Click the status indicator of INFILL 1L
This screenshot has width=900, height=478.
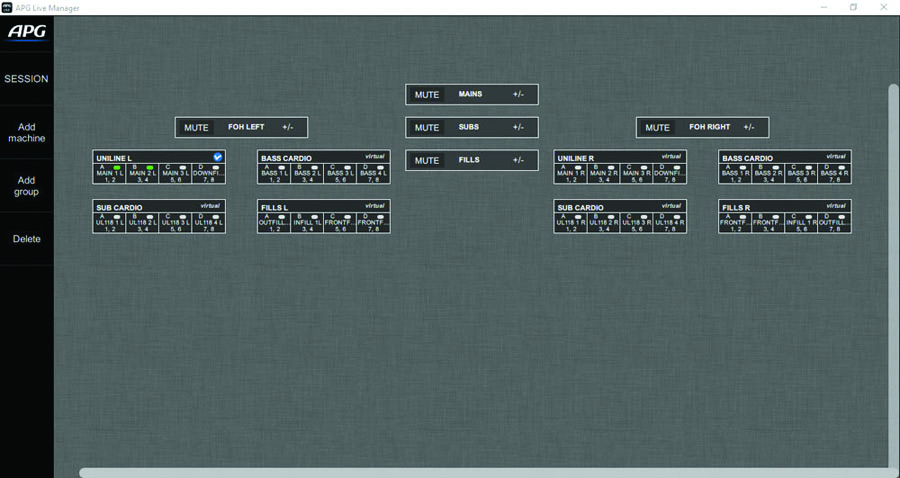point(315,217)
